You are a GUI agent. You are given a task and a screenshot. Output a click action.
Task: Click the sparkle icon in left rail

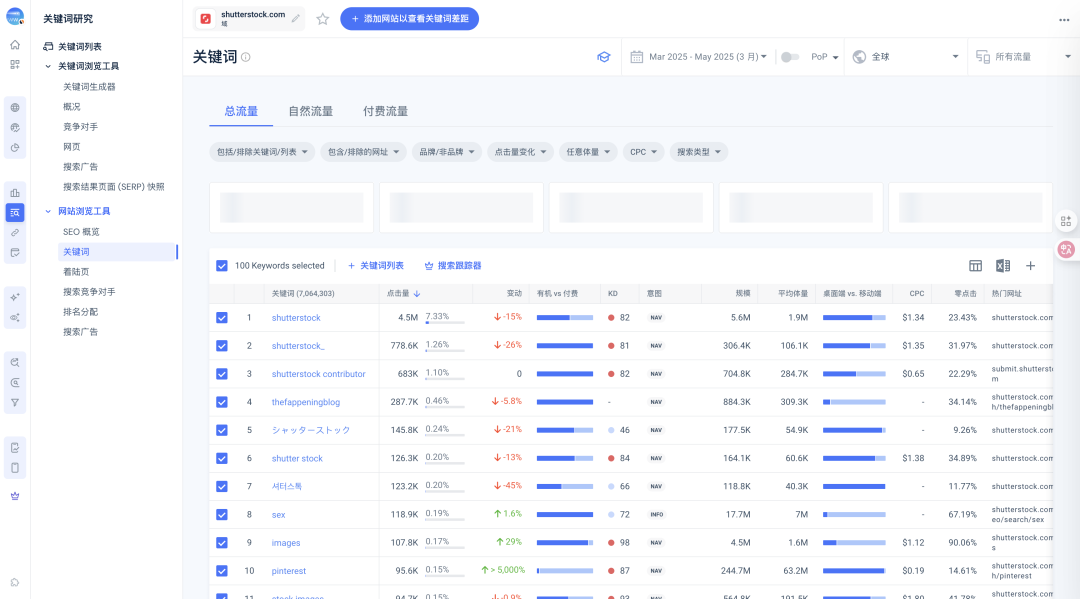click(14, 297)
